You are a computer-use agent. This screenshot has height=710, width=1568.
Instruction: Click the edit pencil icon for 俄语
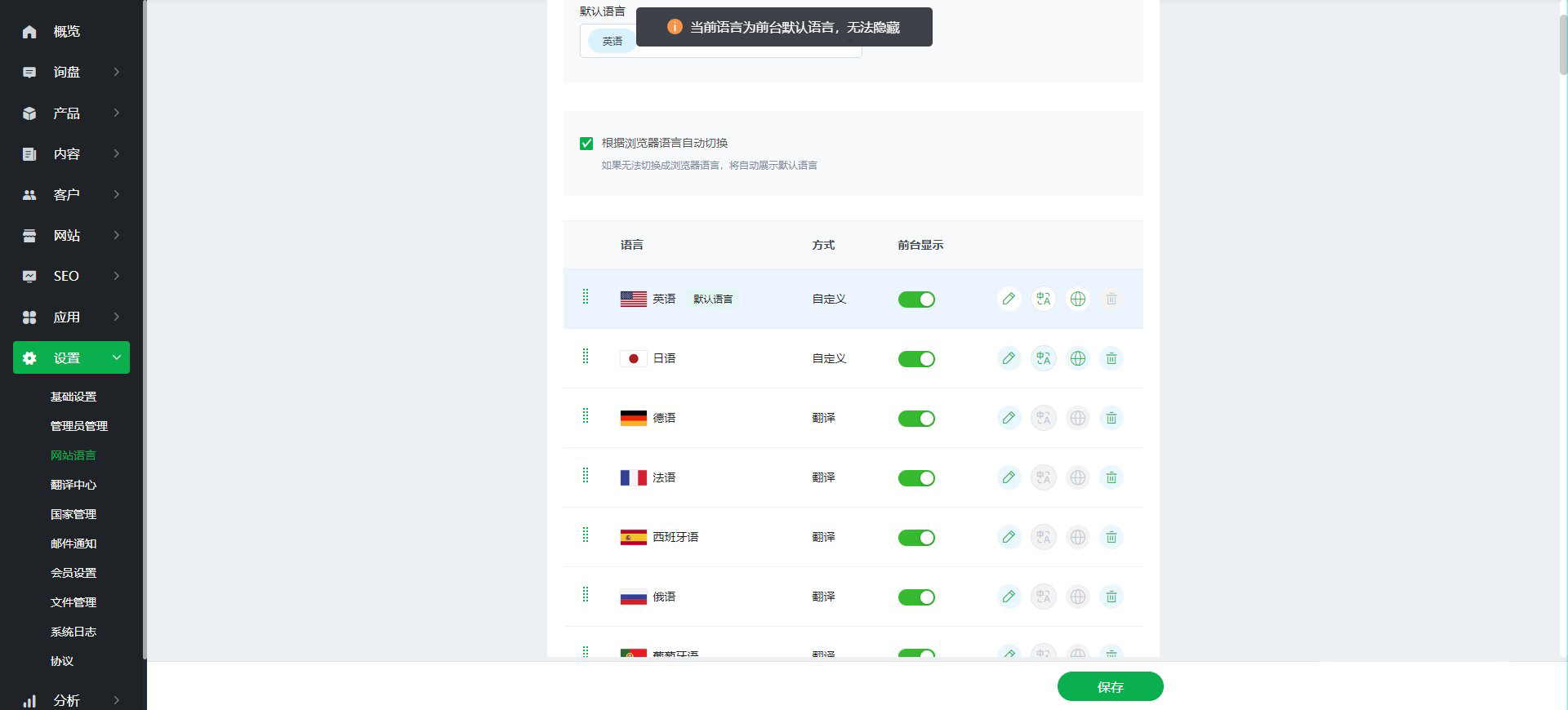click(x=1009, y=597)
